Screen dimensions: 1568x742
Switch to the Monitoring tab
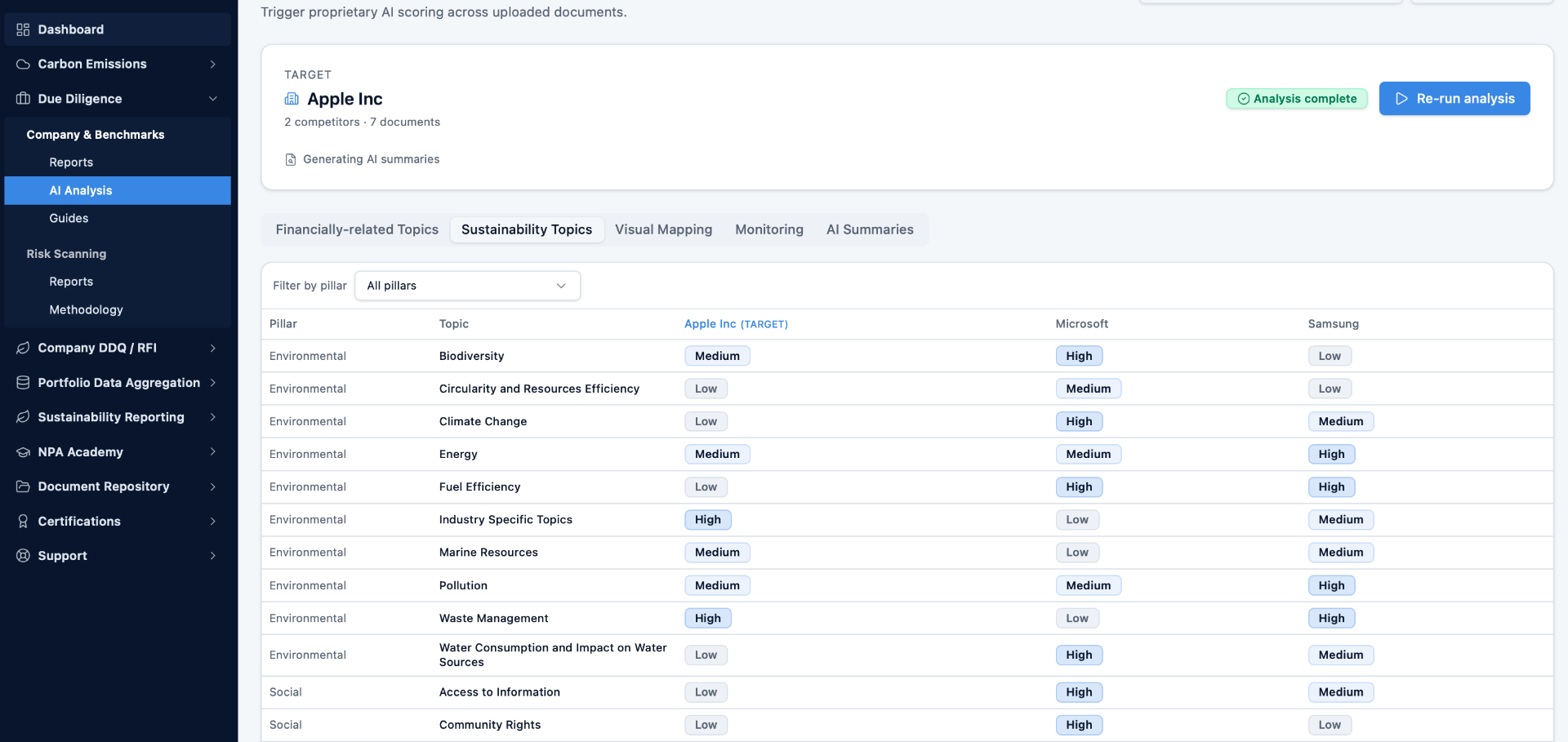point(769,229)
